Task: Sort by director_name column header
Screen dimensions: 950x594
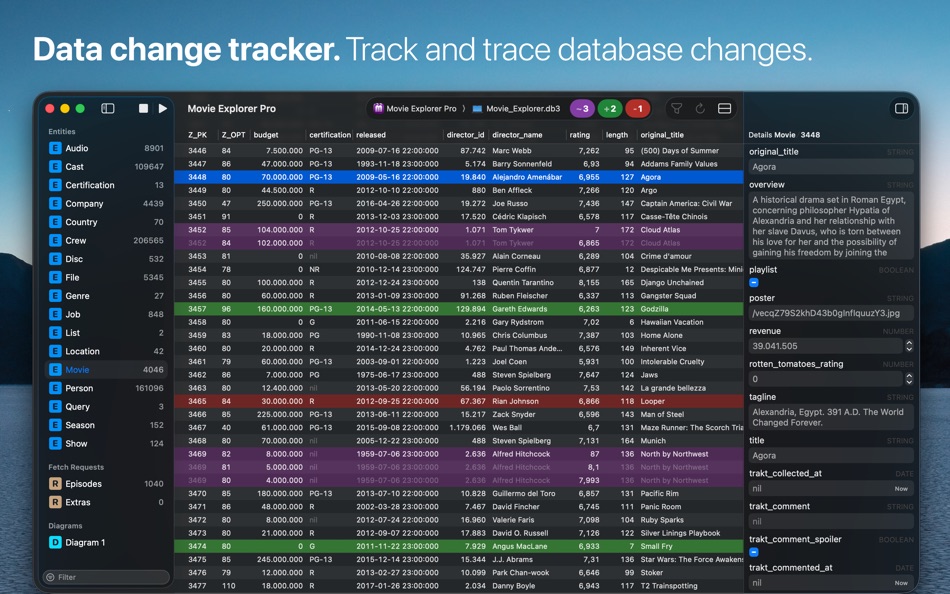Action: click(517, 135)
